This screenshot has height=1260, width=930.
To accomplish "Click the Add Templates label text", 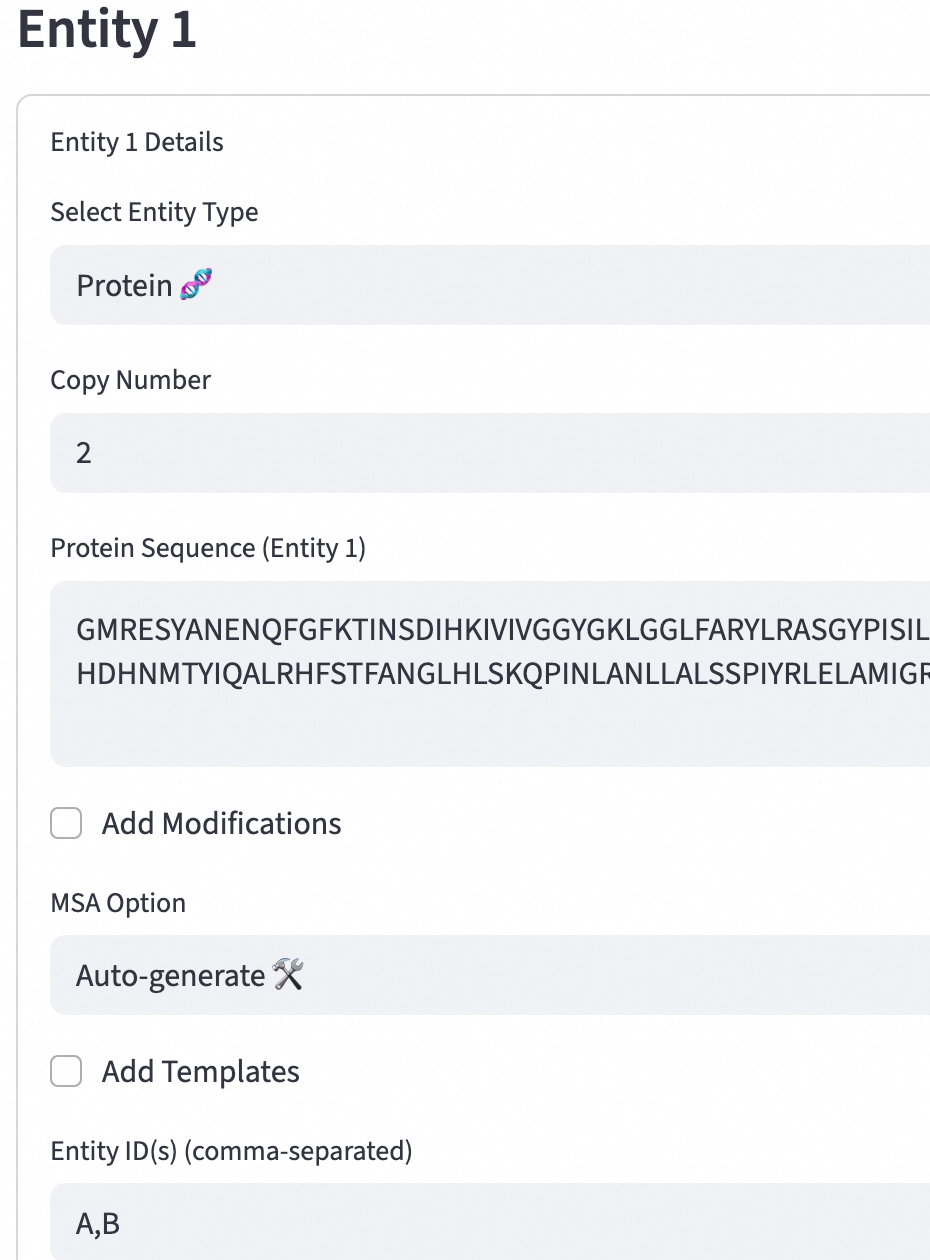I will pyautogui.click(x=200, y=1072).
